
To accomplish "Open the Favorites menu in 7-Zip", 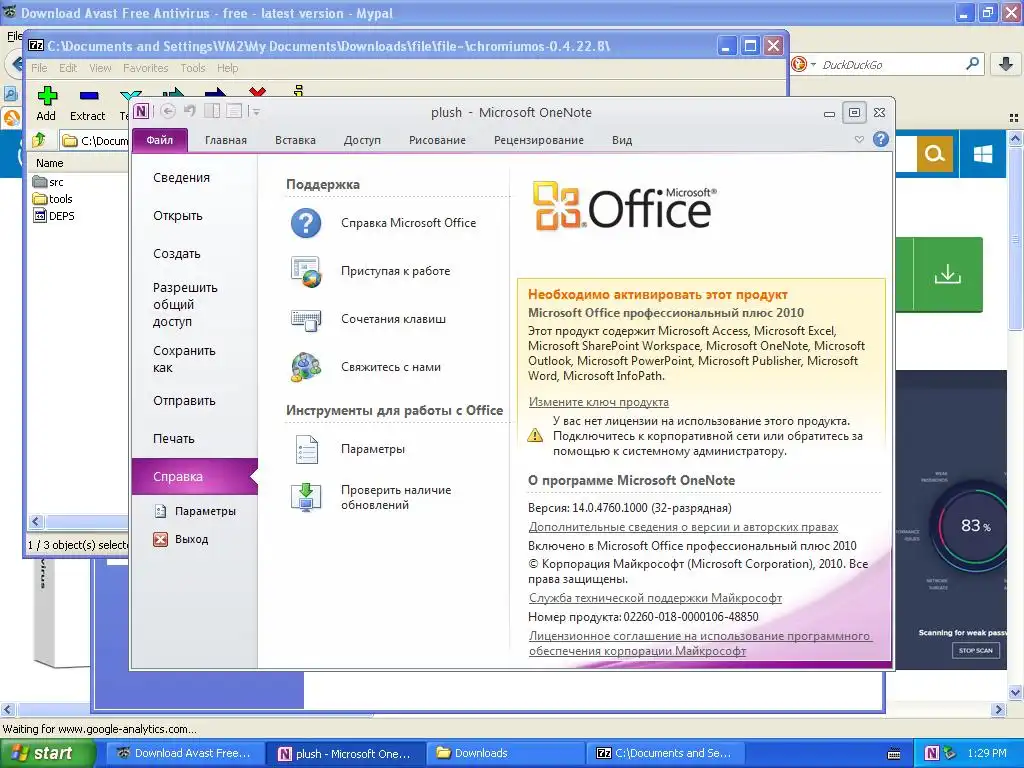I will pos(146,68).
